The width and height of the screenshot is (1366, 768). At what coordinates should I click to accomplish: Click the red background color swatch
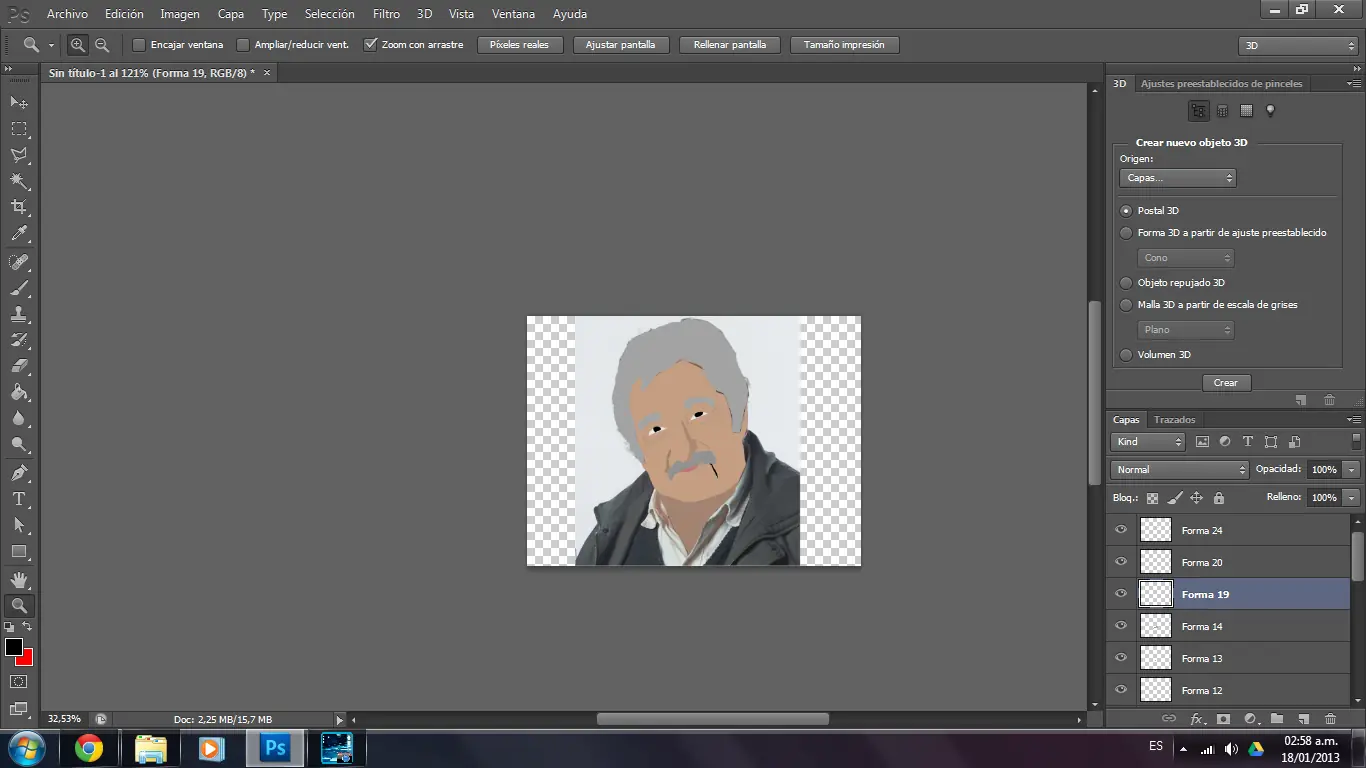27,659
